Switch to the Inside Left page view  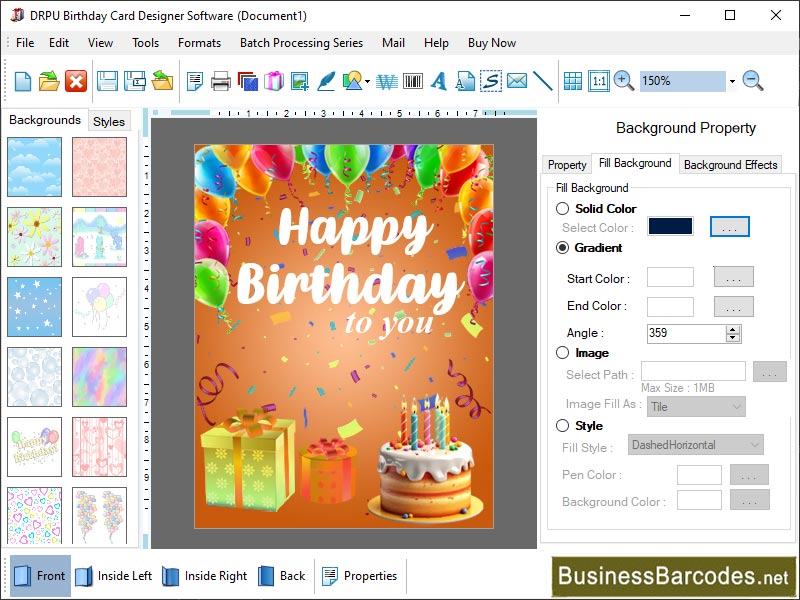[113, 576]
